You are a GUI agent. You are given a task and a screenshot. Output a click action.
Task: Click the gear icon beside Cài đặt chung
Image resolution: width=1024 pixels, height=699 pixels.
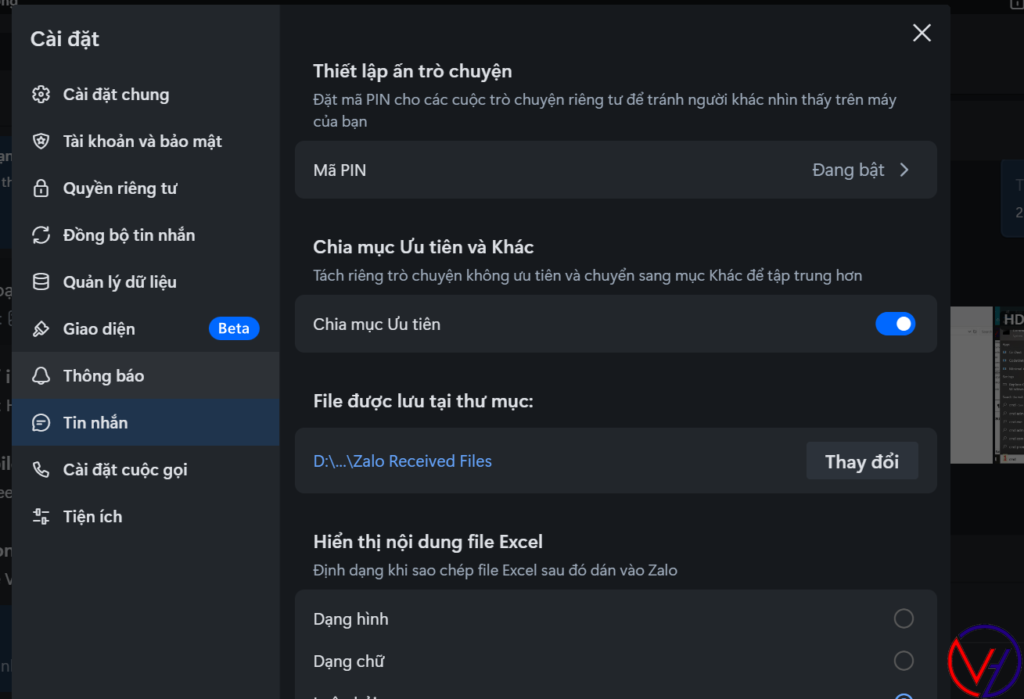pos(41,95)
